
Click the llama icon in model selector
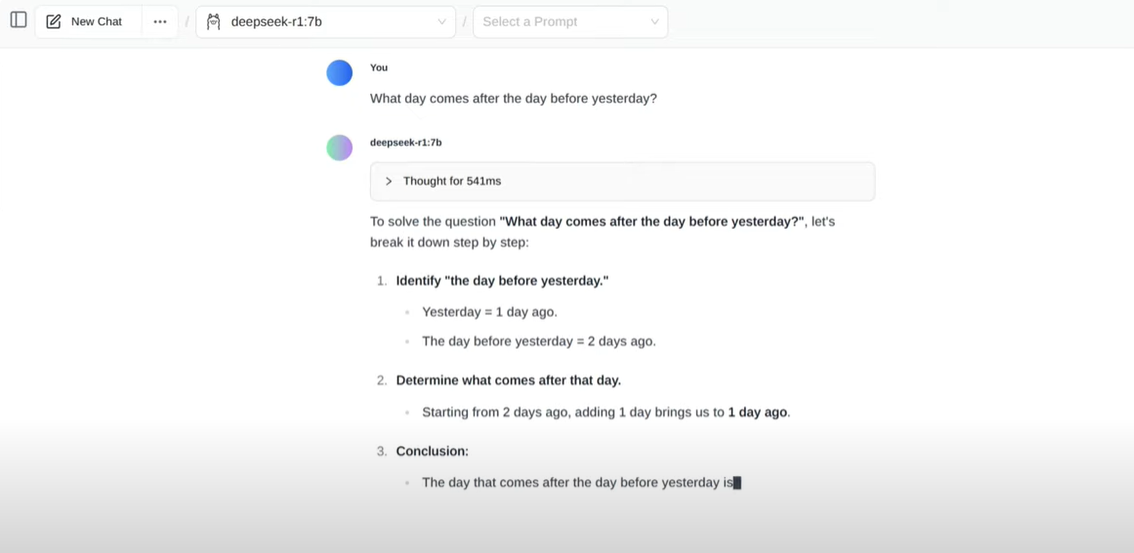click(213, 22)
